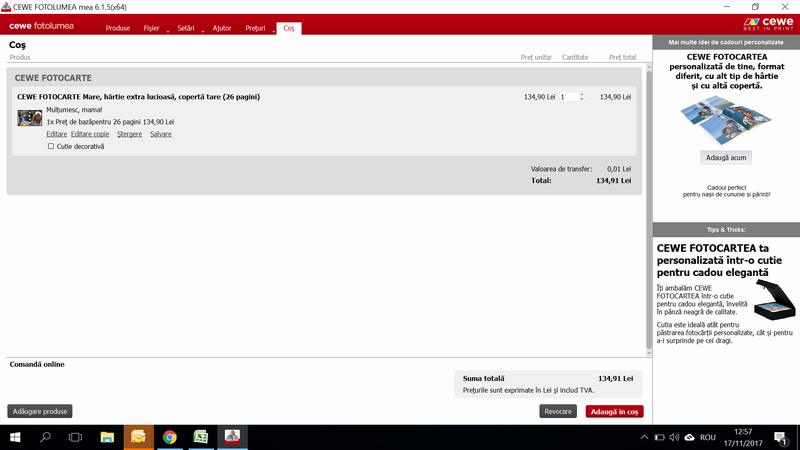
Task: Open File Explorer from the taskbar
Action: pos(107,437)
